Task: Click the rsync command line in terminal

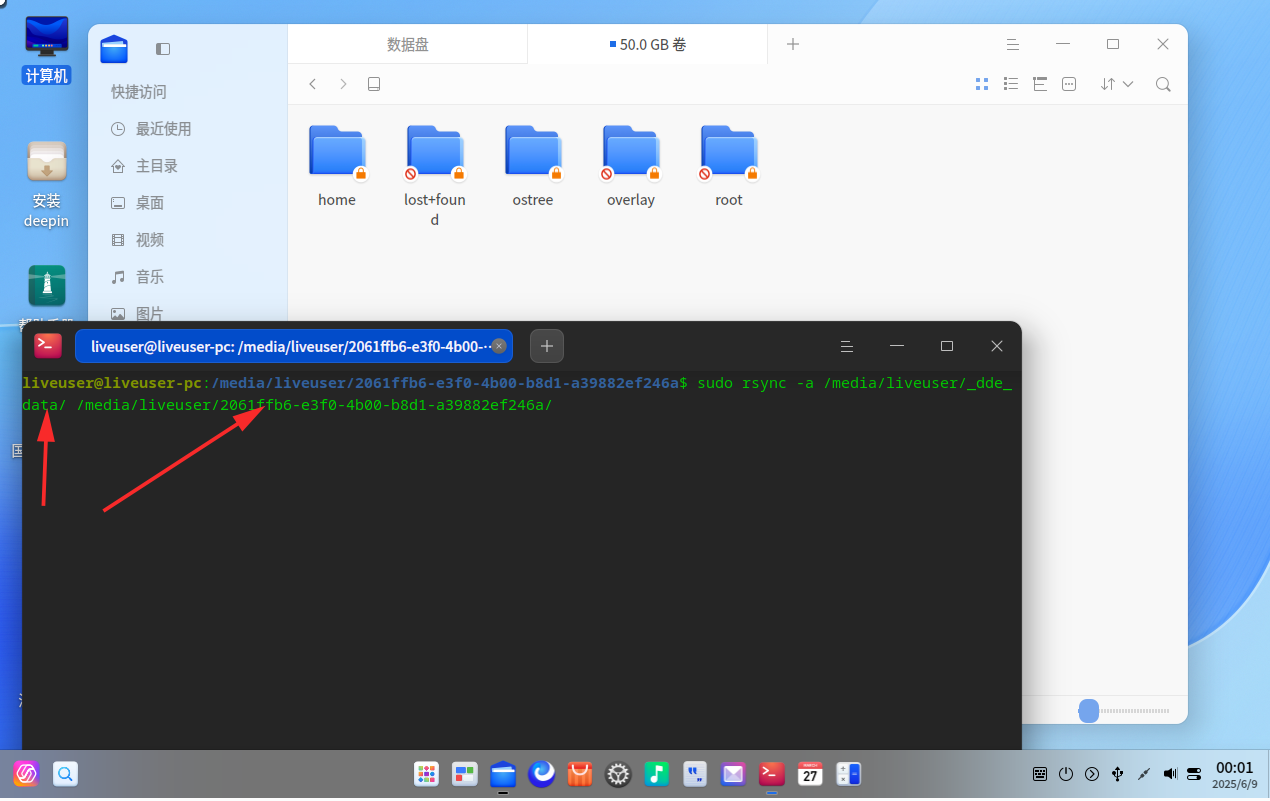Action: 518,394
